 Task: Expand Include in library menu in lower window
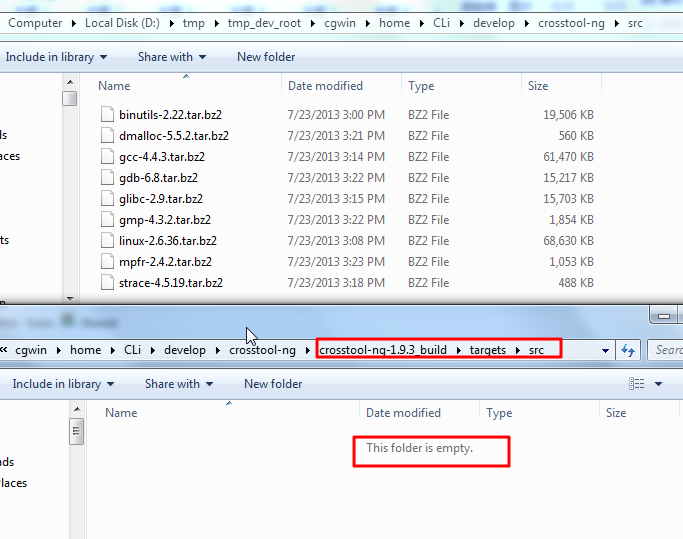click(x=63, y=384)
